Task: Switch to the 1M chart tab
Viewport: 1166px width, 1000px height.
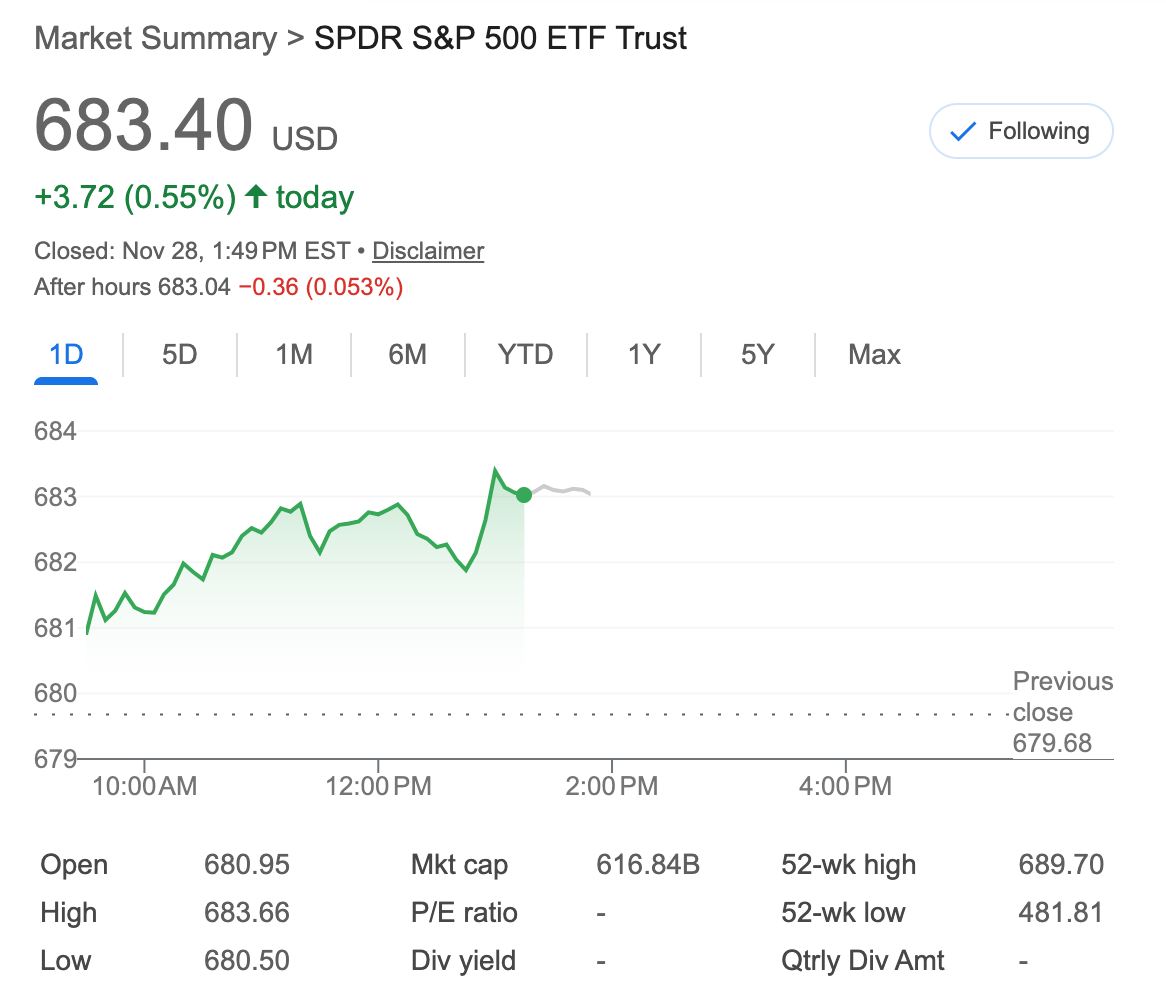Action: pos(294,355)
